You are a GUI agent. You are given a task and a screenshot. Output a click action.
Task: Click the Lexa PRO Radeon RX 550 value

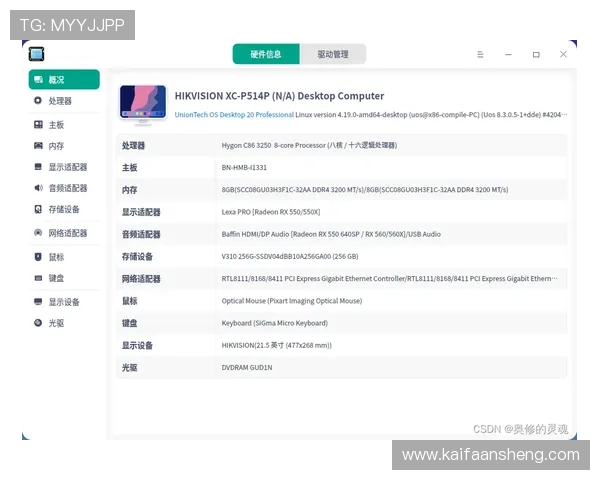[x=271, y=212]
